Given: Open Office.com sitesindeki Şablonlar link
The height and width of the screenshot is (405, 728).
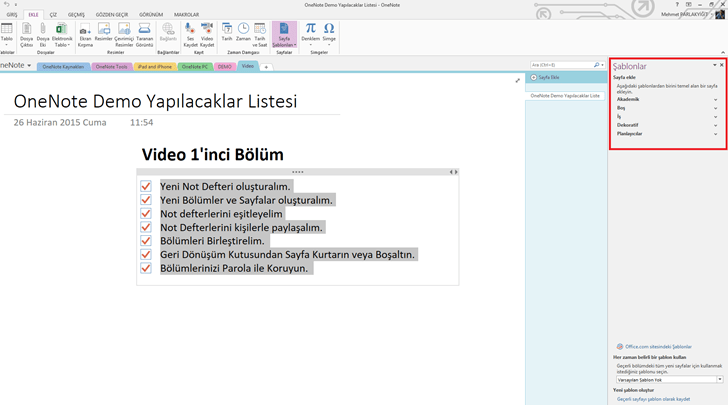Looking at the screenshot, I should pyautogui.click(x=658, y=347).
